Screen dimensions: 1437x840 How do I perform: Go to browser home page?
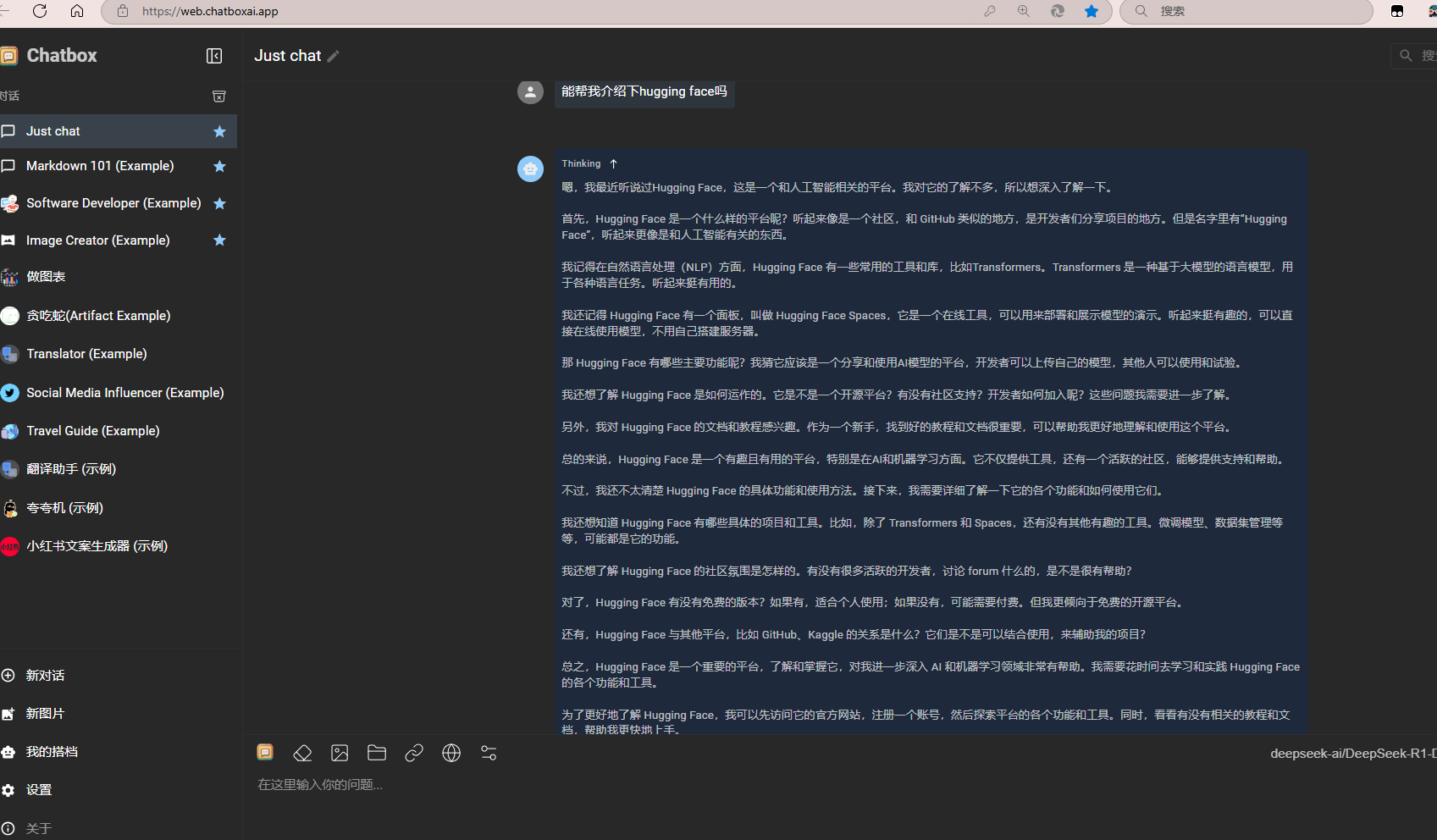tap(77, 11)
